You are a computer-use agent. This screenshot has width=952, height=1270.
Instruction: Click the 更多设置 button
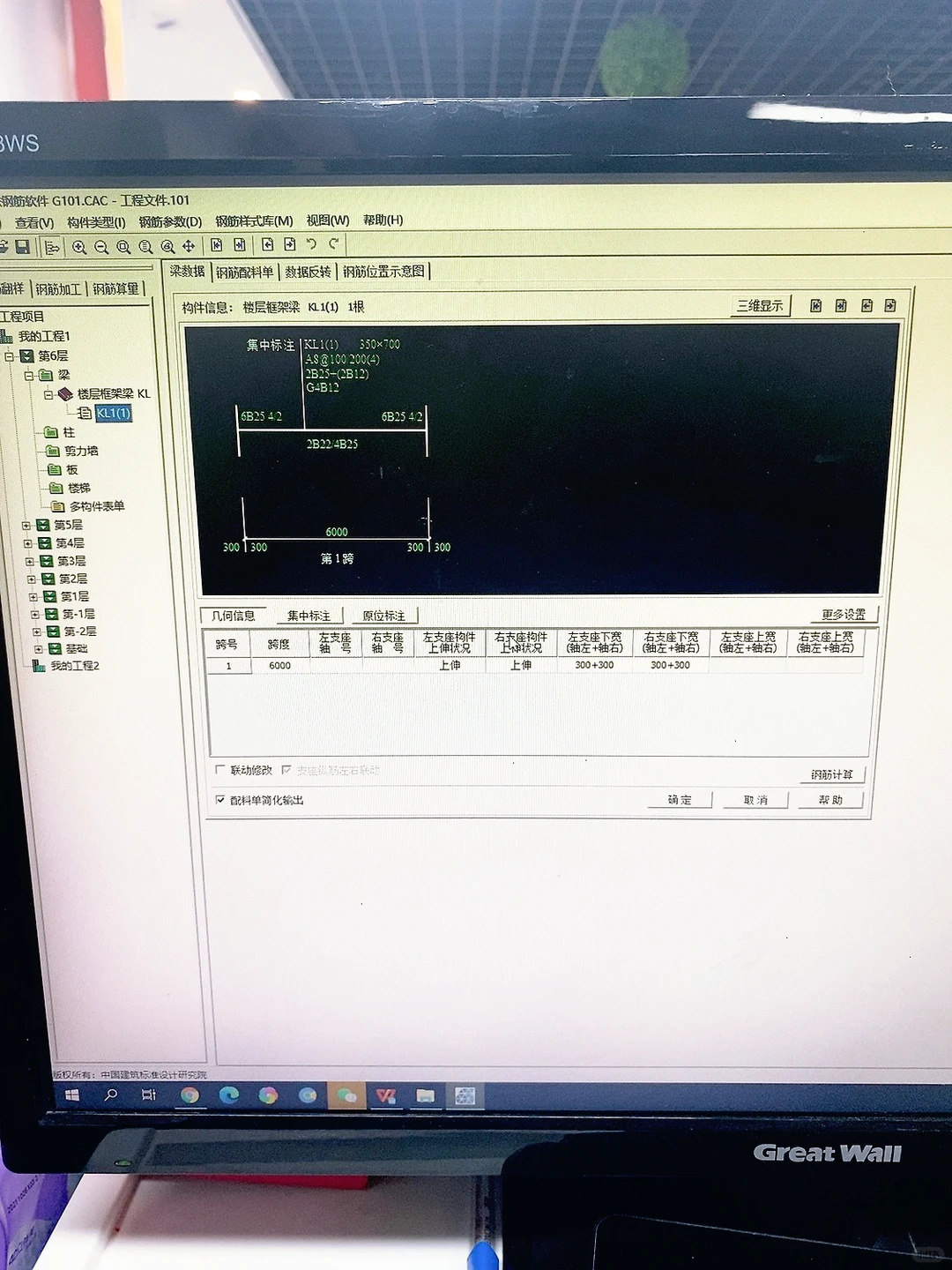[x=844, y=614]
